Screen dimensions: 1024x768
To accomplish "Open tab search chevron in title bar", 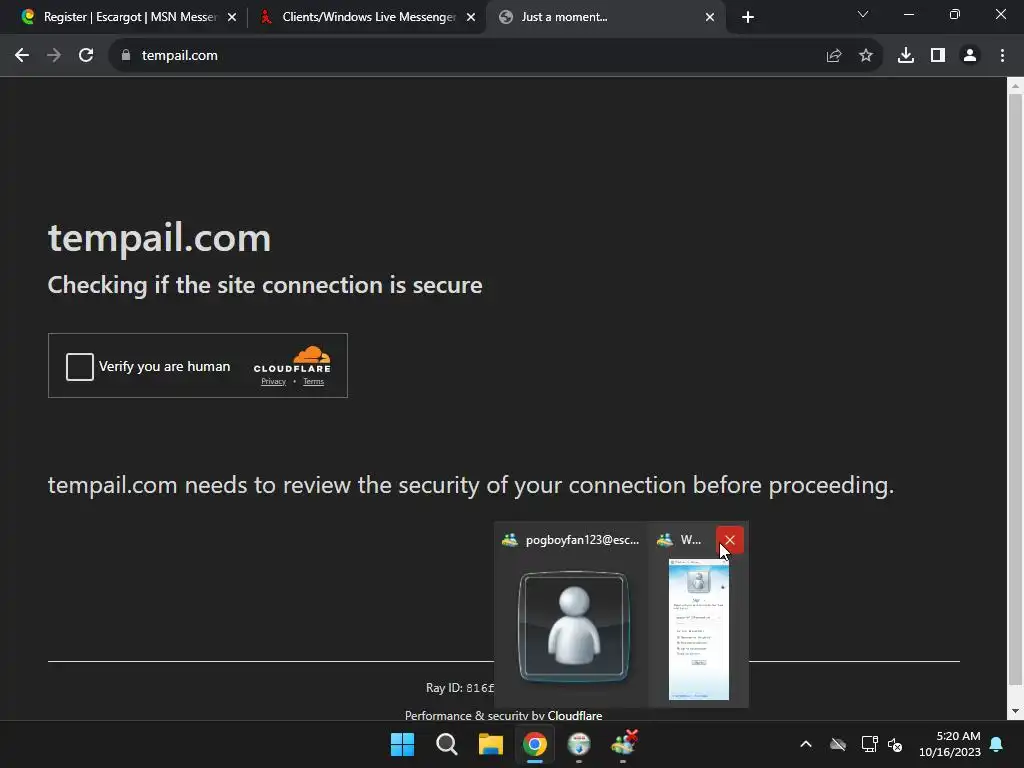I will pyautogui.click(x=863, y=14).
